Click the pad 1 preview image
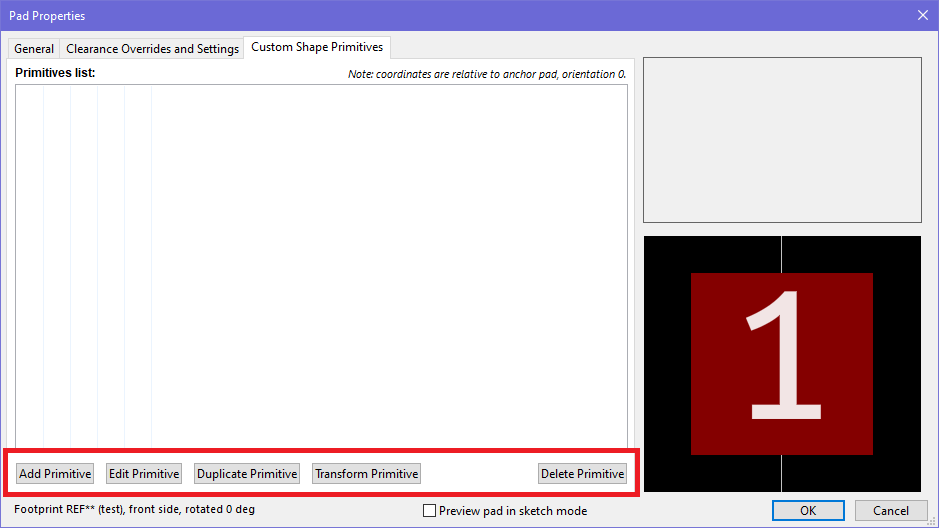The height and width of the screenshot is (528, 939). [x=782, y=364]
